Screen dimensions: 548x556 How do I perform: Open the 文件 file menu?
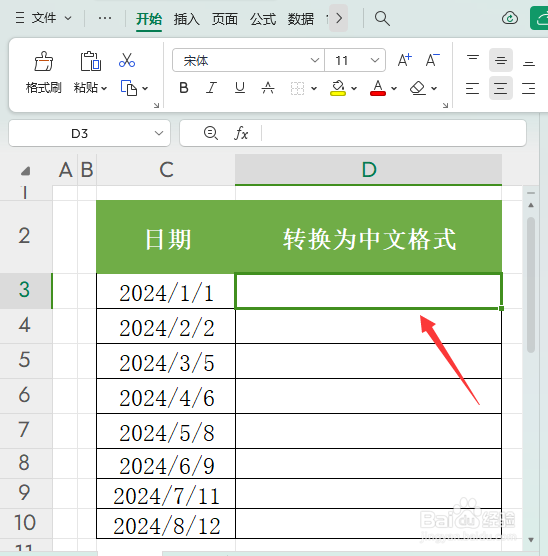[x=44, y=18]
